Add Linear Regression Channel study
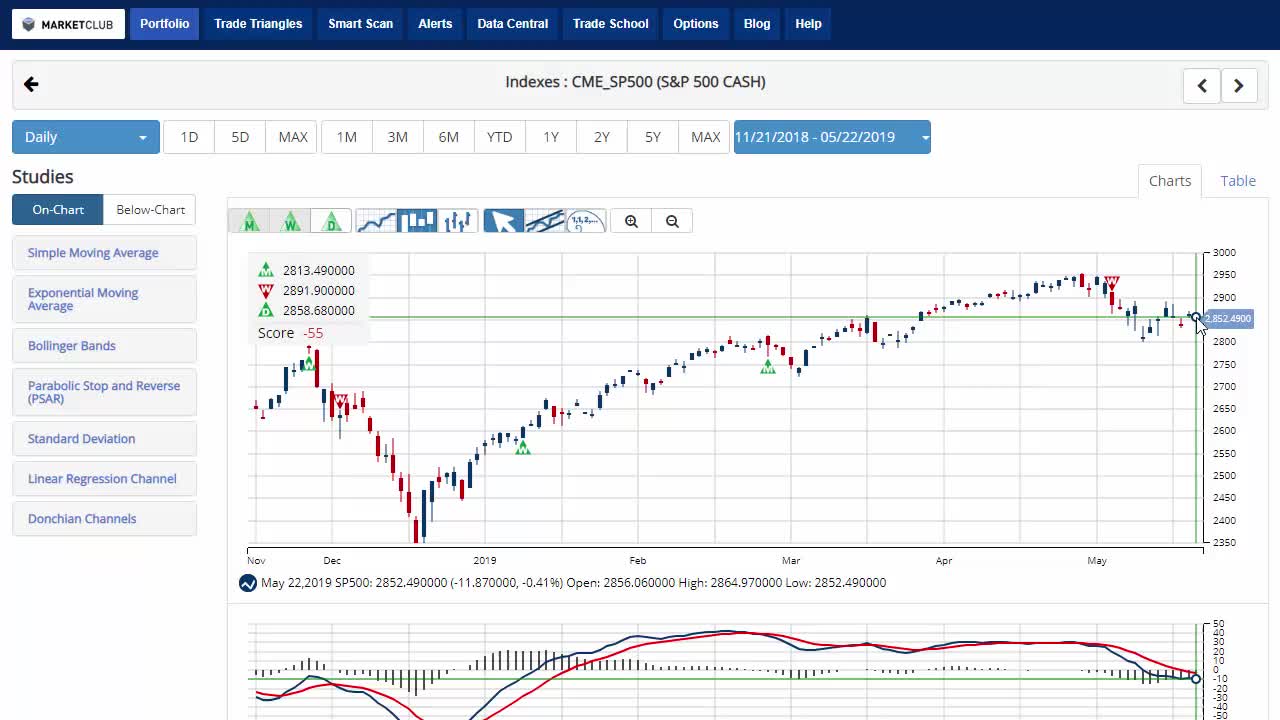This screenshot has width=1280, height=720. coord(105,479)
